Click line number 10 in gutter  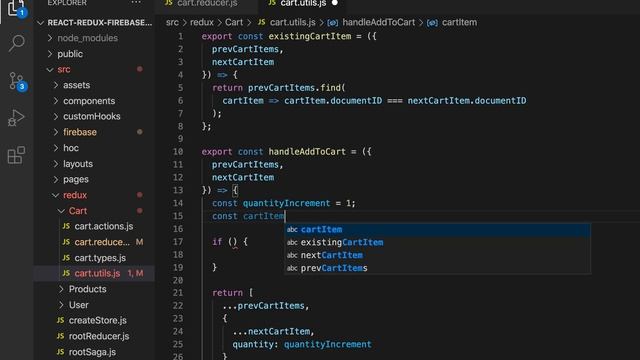(x=178, y=151)
